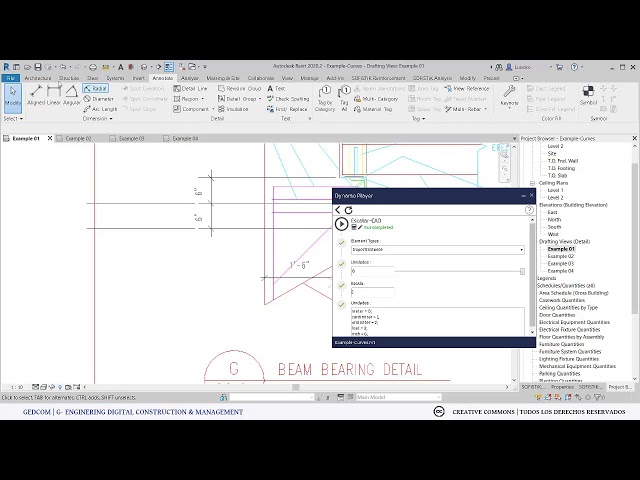
Task: Open Find/Replace text tool
Action: click(287, 109)
